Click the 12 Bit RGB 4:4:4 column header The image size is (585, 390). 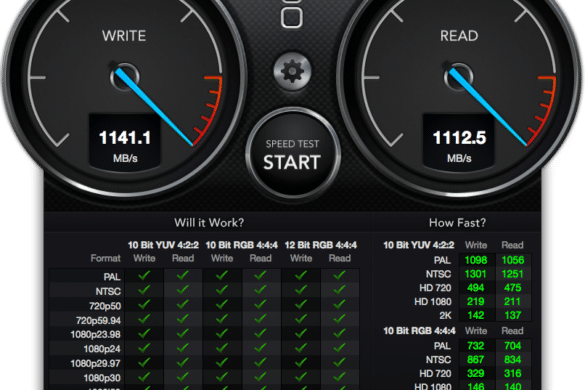point(320,245)
